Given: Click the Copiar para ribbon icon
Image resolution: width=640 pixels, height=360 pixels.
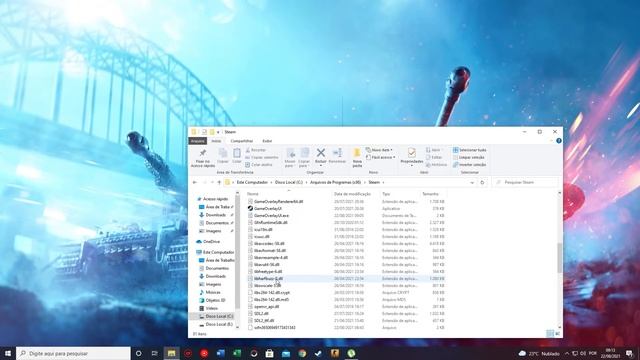Looking at the screenshot, I should tap(304, 153).
